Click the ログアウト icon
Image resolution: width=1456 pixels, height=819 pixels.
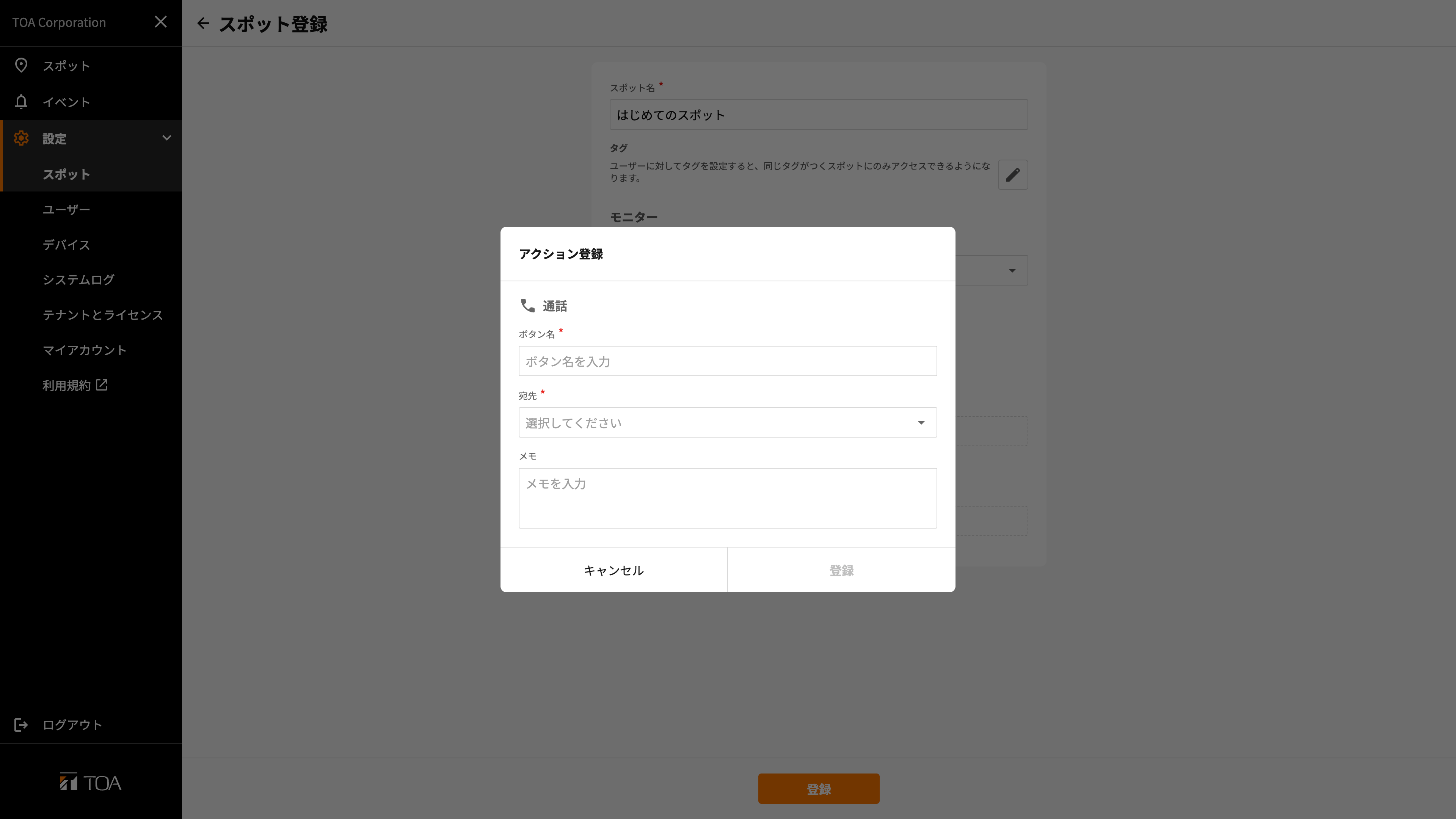pyautogui.click(x=21, y=725)
